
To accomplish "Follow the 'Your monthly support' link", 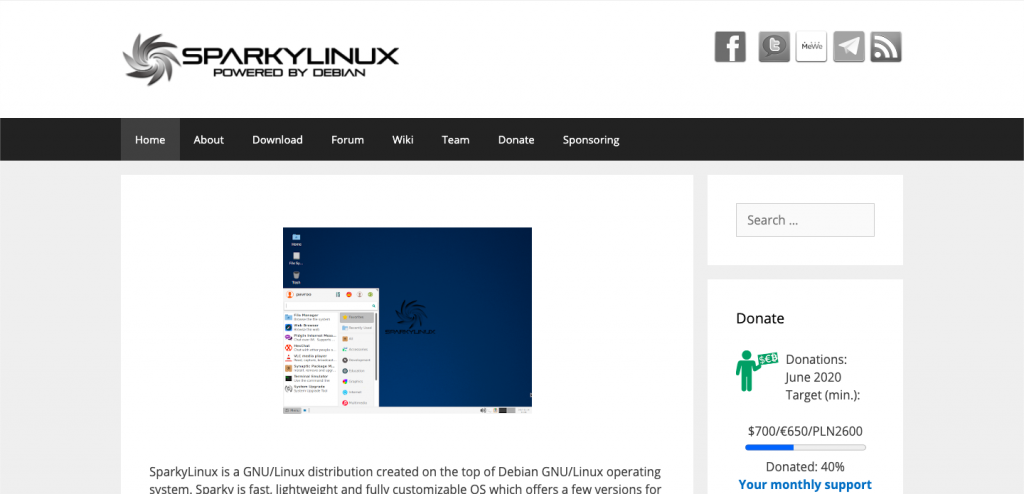I will coord(805,485).
